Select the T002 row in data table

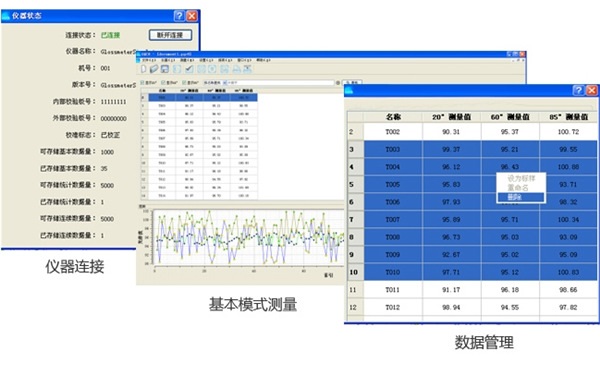(x=473, y=132)
